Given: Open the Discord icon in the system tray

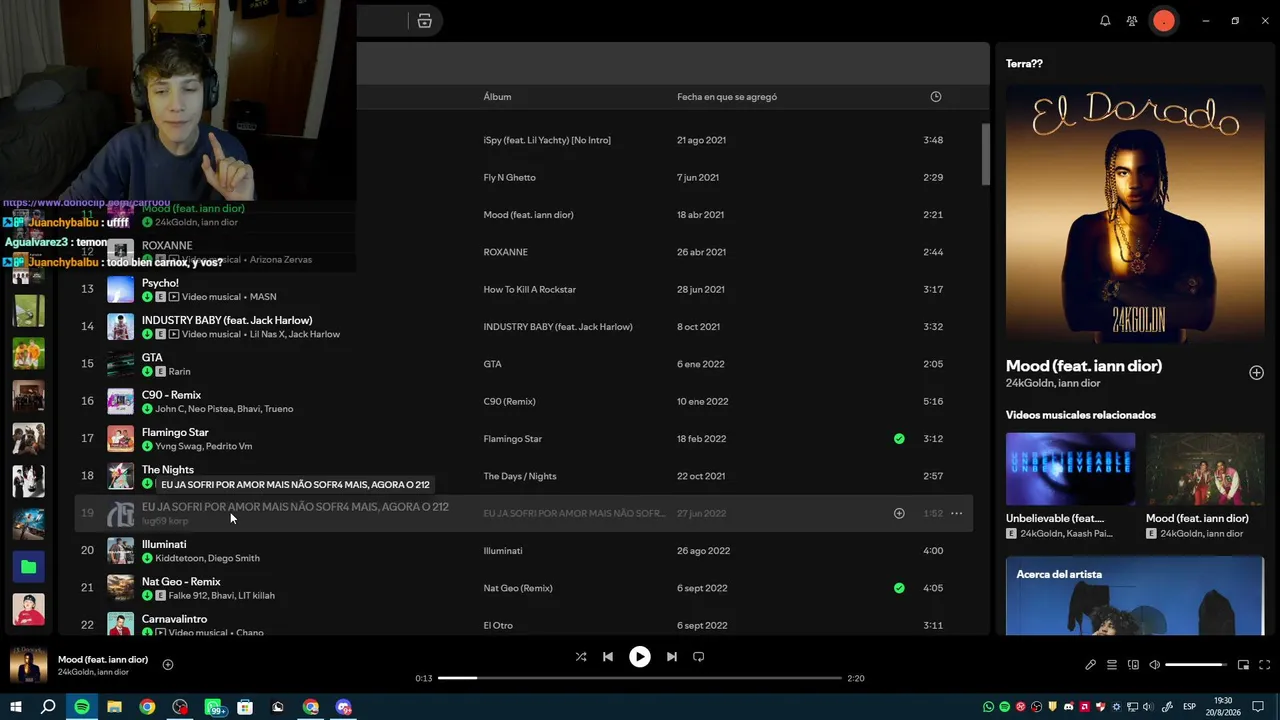Looking at the screenshot, I should tap(1069, 707).
